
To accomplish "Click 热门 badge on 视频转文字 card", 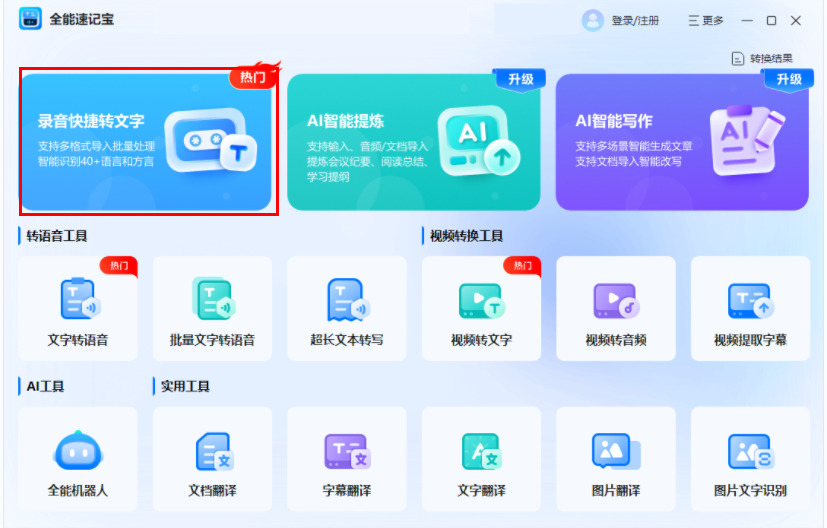I will click(522, 265).
